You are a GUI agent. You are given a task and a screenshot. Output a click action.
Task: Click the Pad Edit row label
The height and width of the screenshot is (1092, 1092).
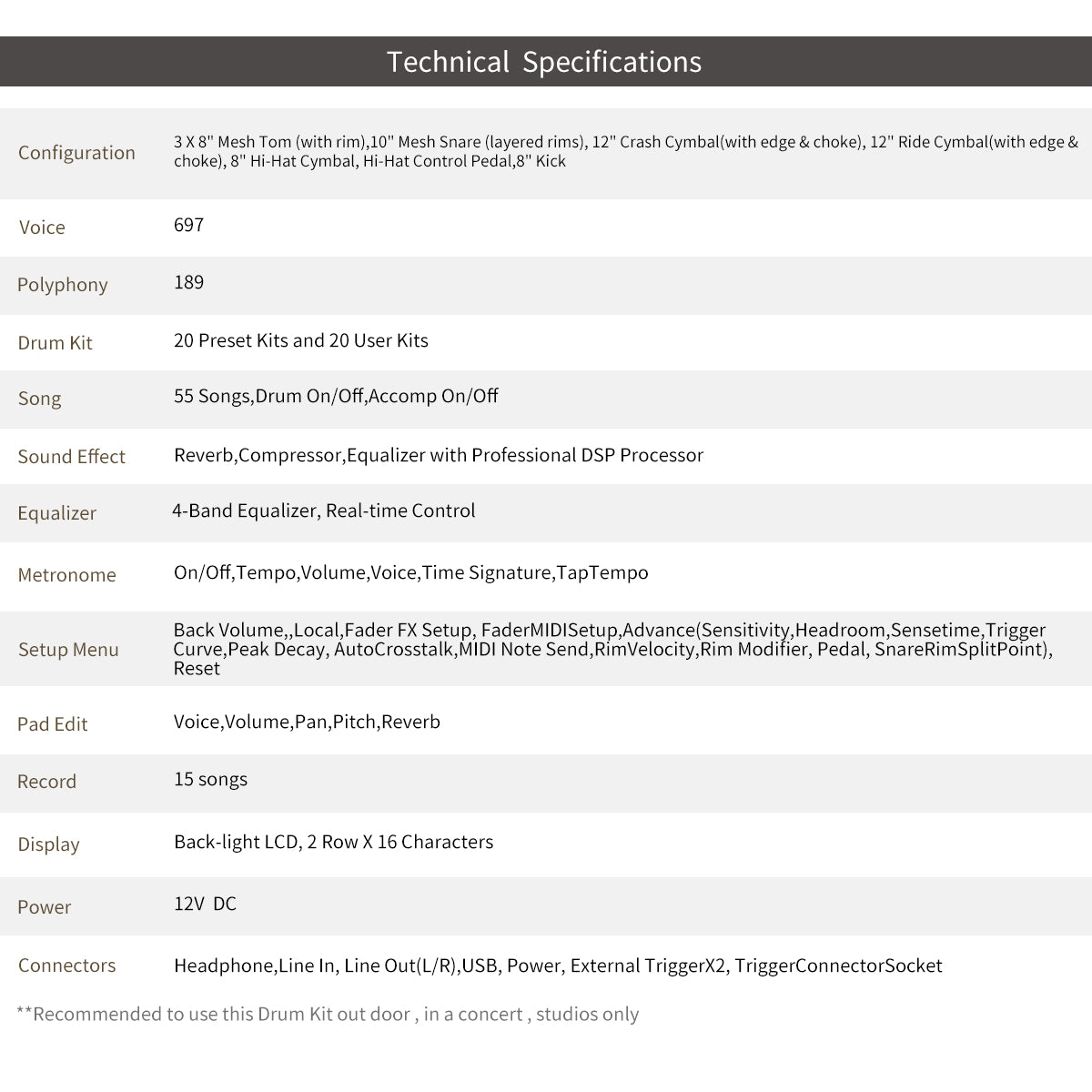tap(52, 724)
